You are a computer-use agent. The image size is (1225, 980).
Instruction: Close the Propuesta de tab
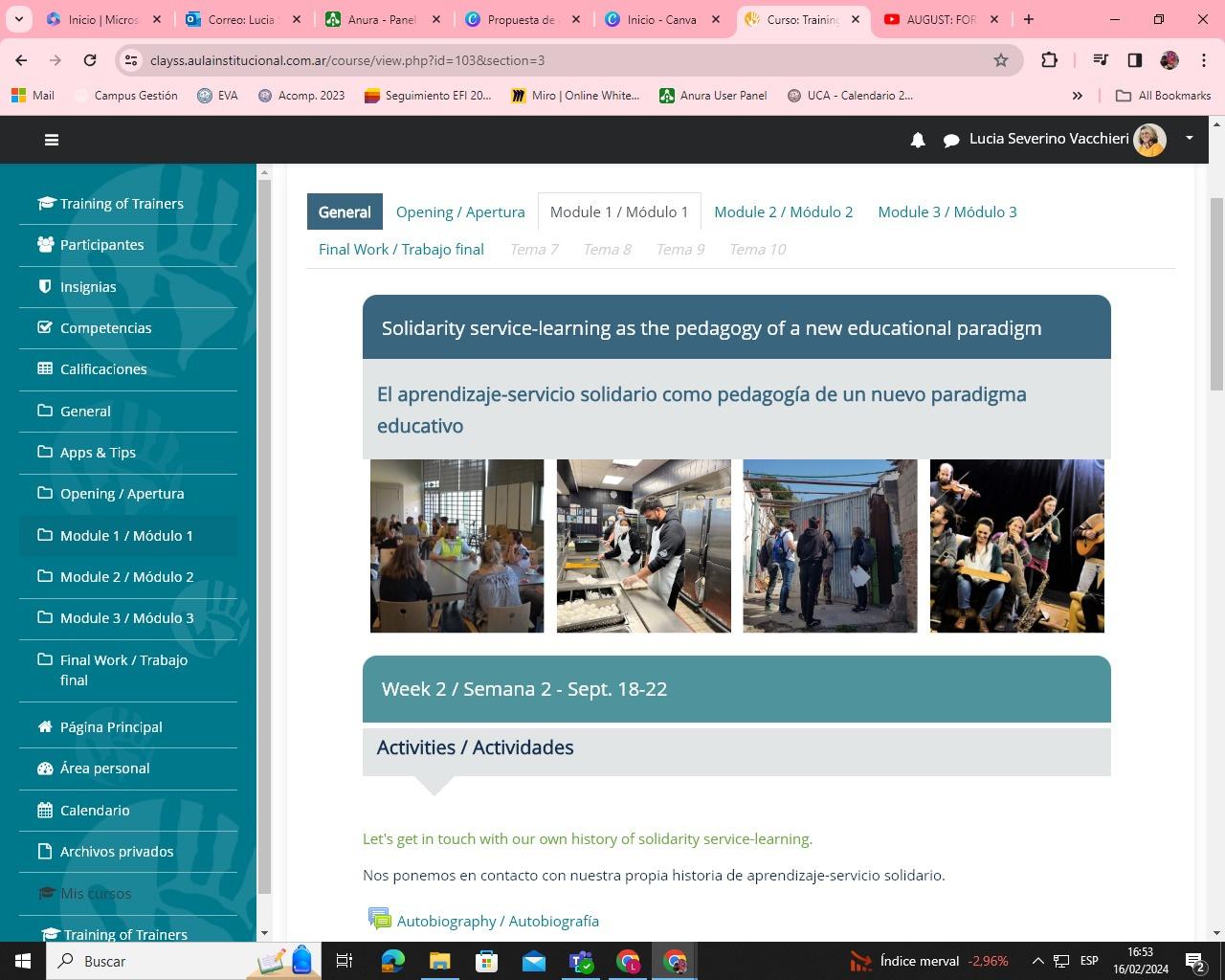click(x=576, y=19)
